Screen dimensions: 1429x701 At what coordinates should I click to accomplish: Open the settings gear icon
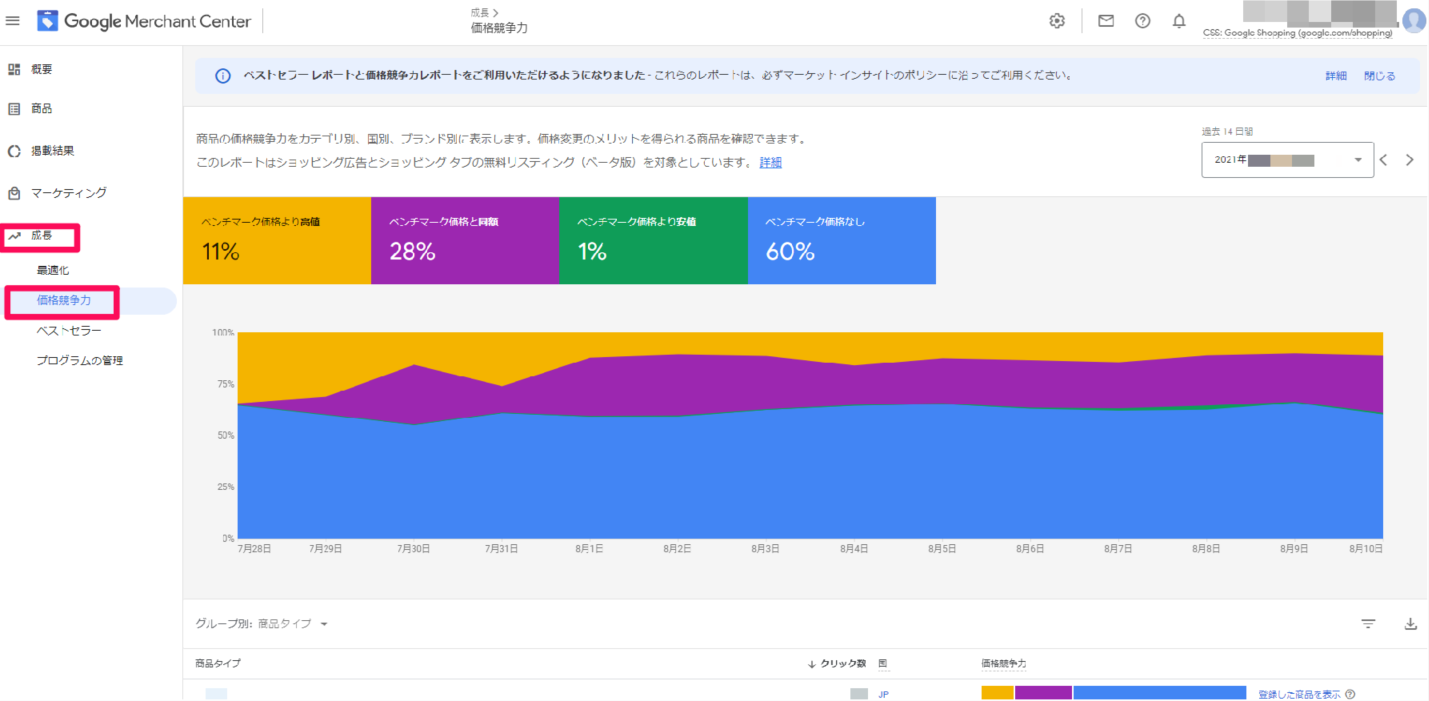coord(1057,21)
